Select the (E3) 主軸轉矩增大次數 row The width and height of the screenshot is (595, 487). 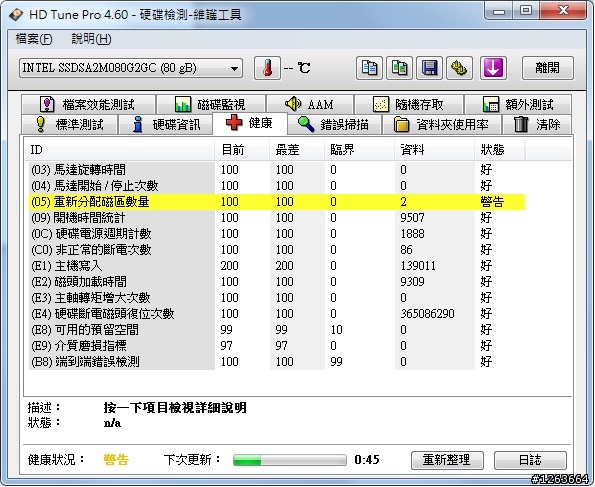277,298
